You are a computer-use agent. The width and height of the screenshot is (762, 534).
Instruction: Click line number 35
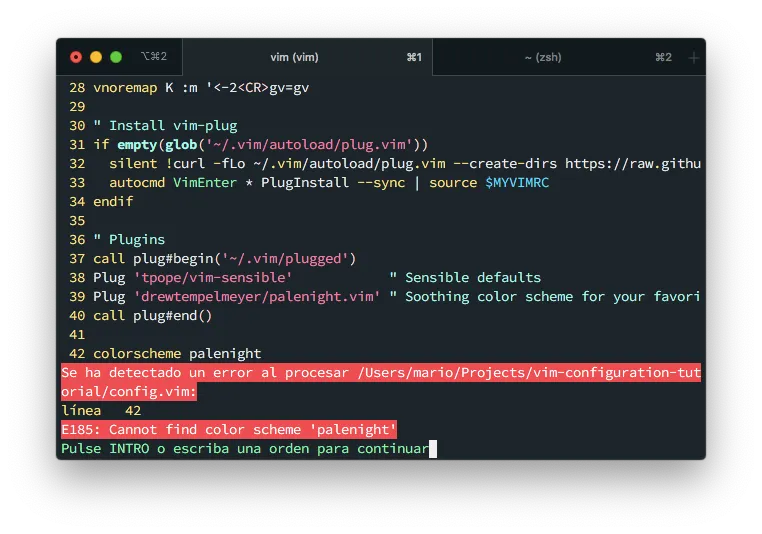tap(77, 221)
